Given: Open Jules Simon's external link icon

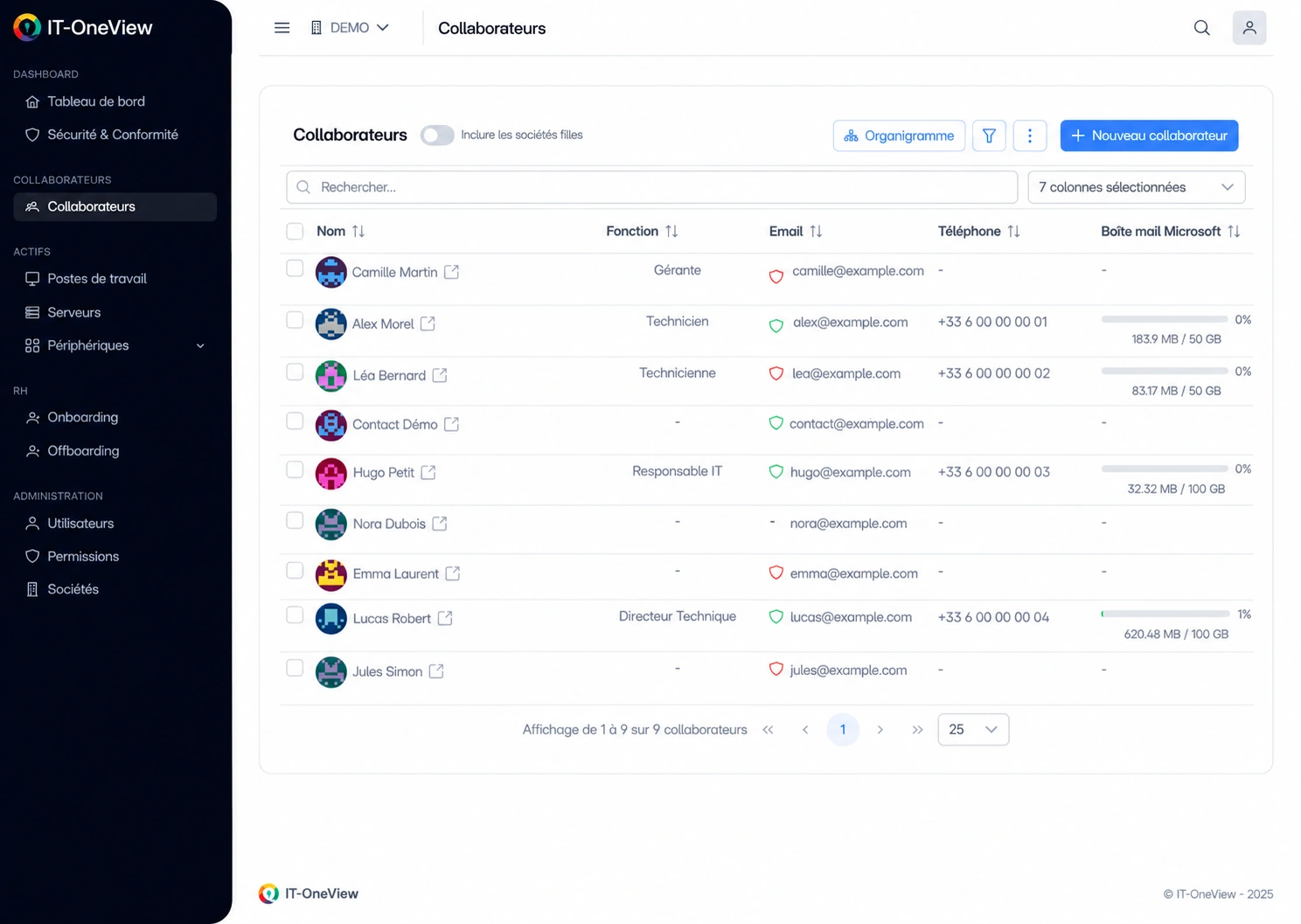Looking at the screenshot, I should (x=436, y=671).
